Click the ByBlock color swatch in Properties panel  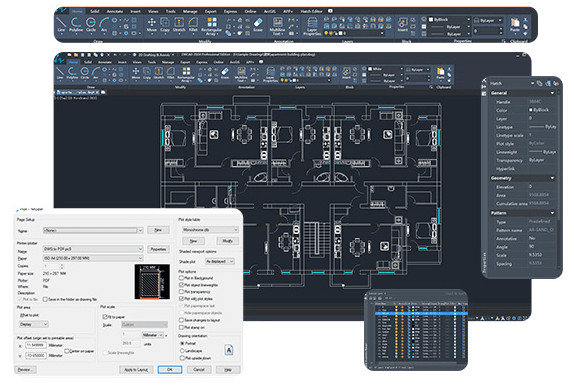530,110
